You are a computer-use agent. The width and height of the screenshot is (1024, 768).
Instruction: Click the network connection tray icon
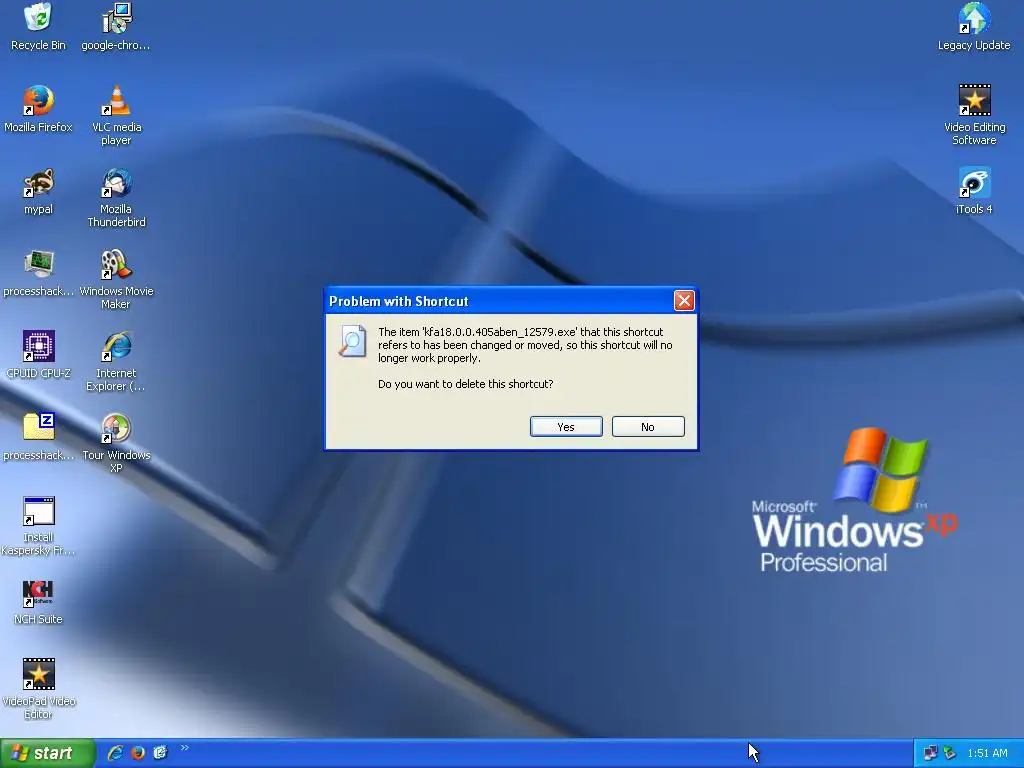pos(930,754)
